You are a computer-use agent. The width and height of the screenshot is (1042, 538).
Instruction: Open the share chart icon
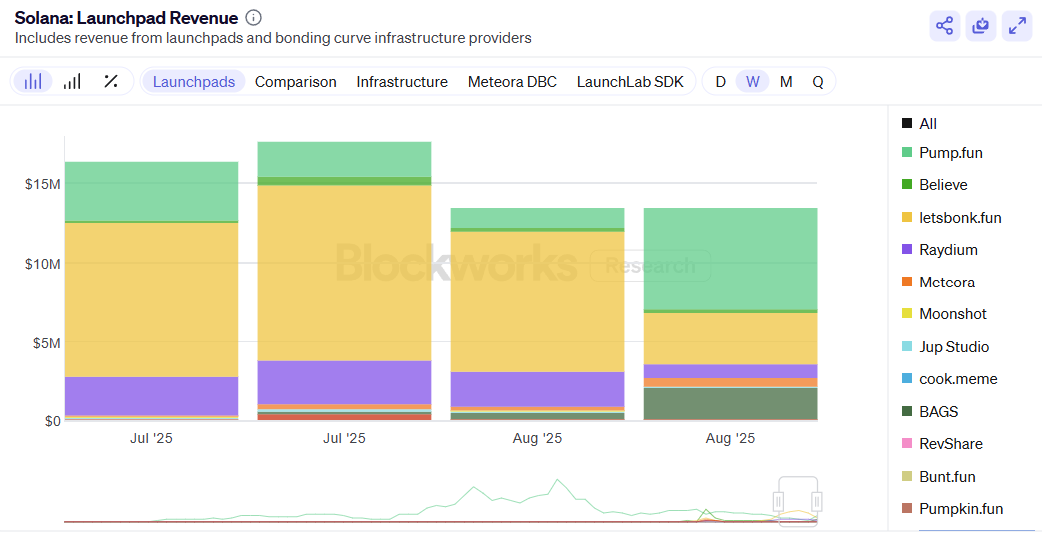(944, 26)
